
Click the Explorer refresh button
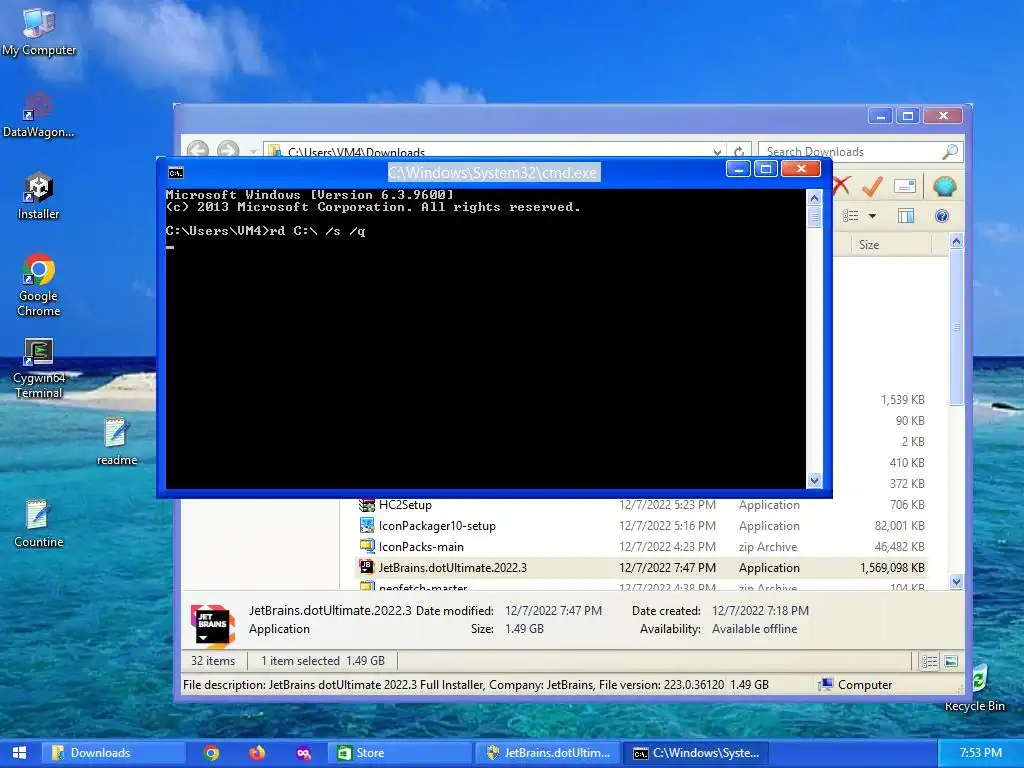(739, 152)
